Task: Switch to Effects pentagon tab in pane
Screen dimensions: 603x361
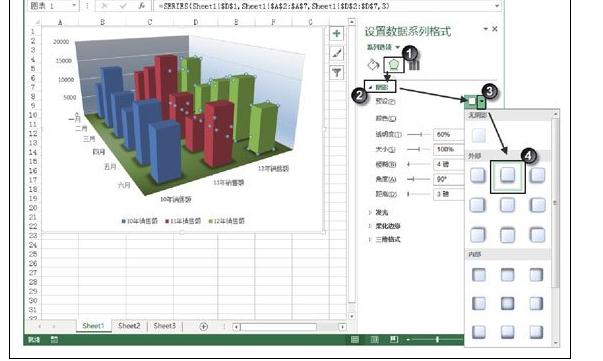Action: point(393,65)
